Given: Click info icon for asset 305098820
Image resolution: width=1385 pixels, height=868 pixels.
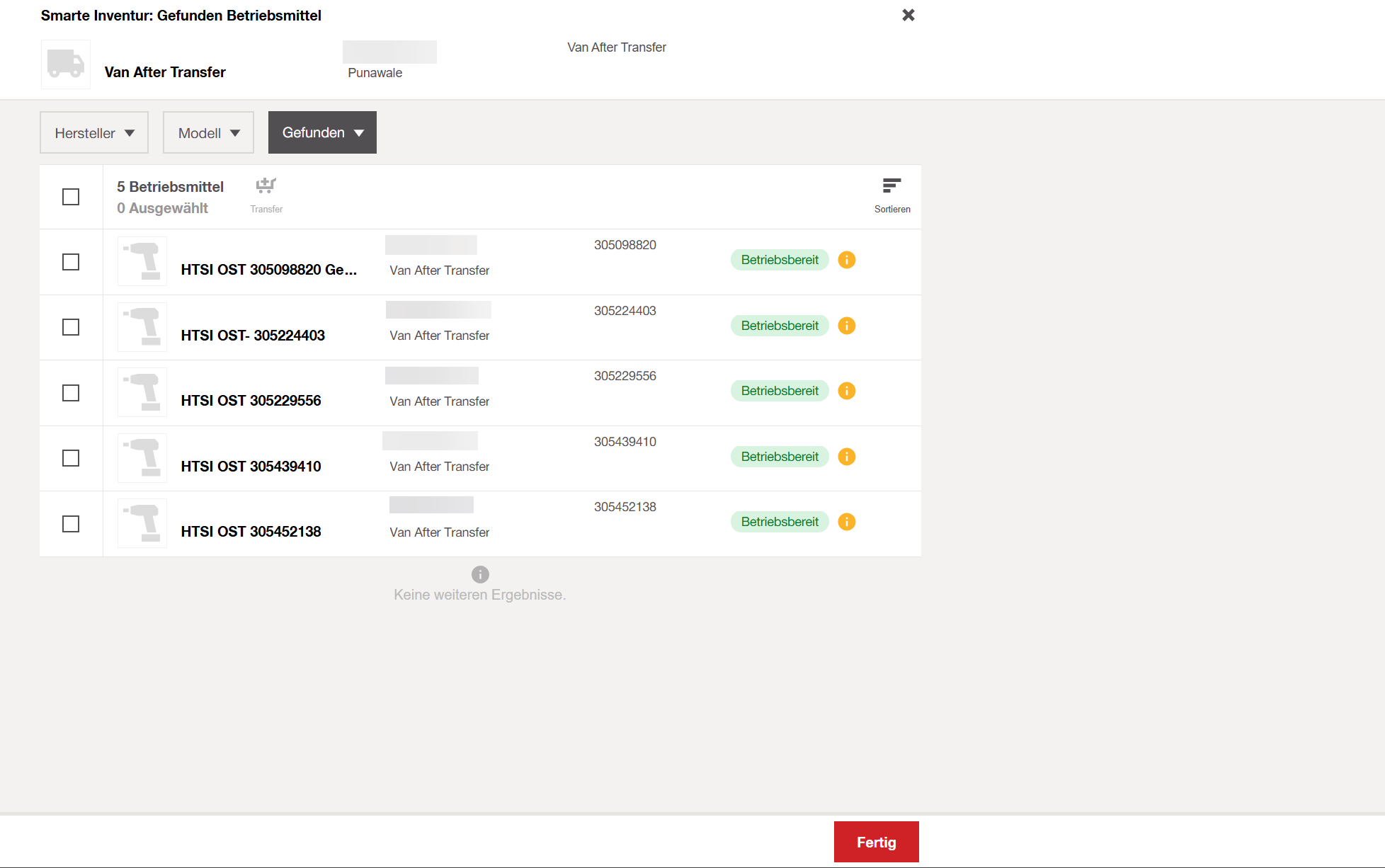Looking at the screenshot, I should click(846, 260).
